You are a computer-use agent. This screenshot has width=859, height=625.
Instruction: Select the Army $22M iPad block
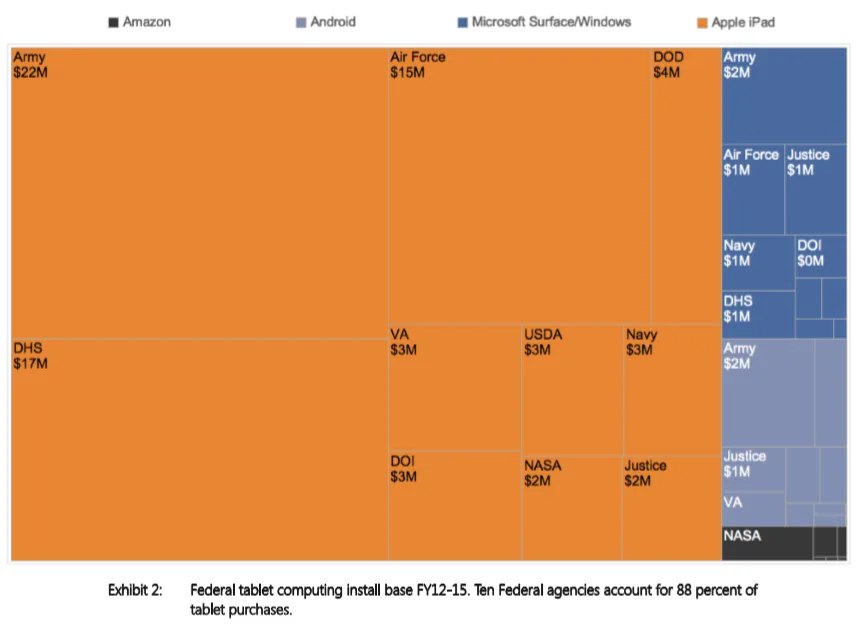200,193
